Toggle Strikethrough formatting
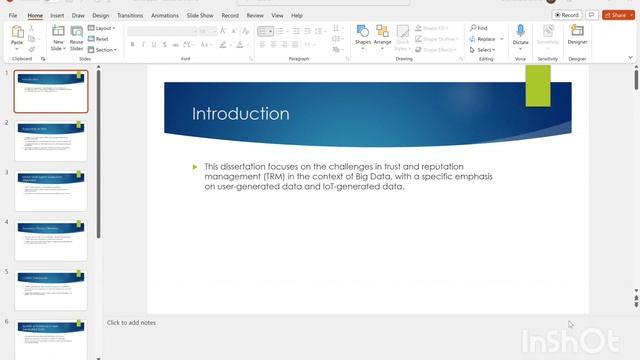This screenshot has height=360, width=640. [x=176, y=44]
